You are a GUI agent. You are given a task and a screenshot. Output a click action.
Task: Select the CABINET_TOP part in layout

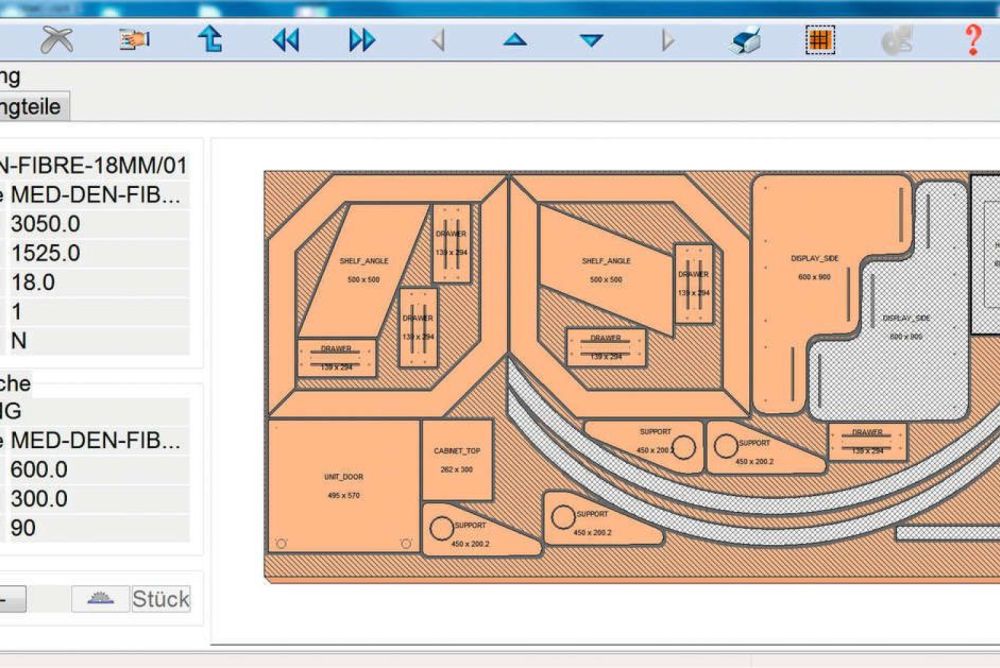pos(456,460)
